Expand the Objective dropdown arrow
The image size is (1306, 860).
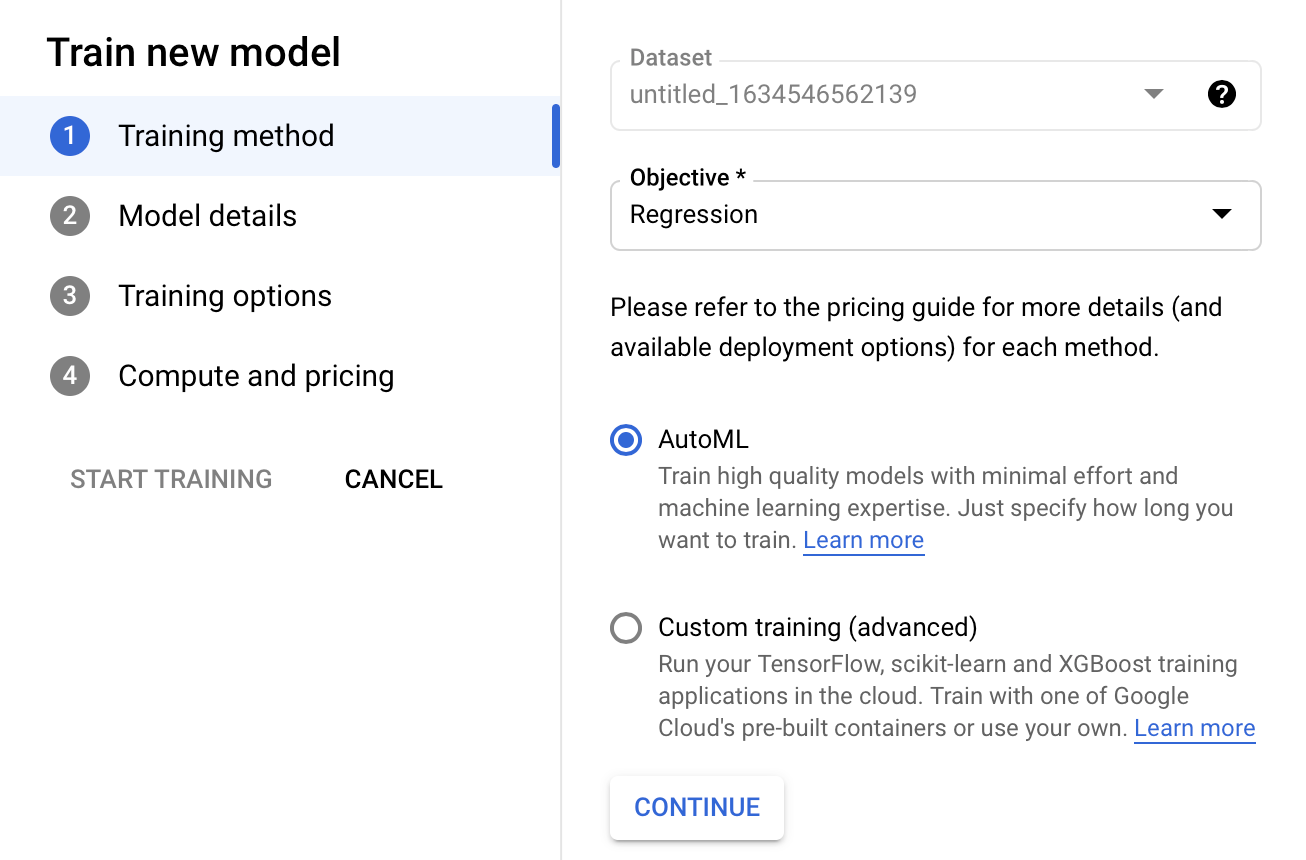pos(1221,214)
